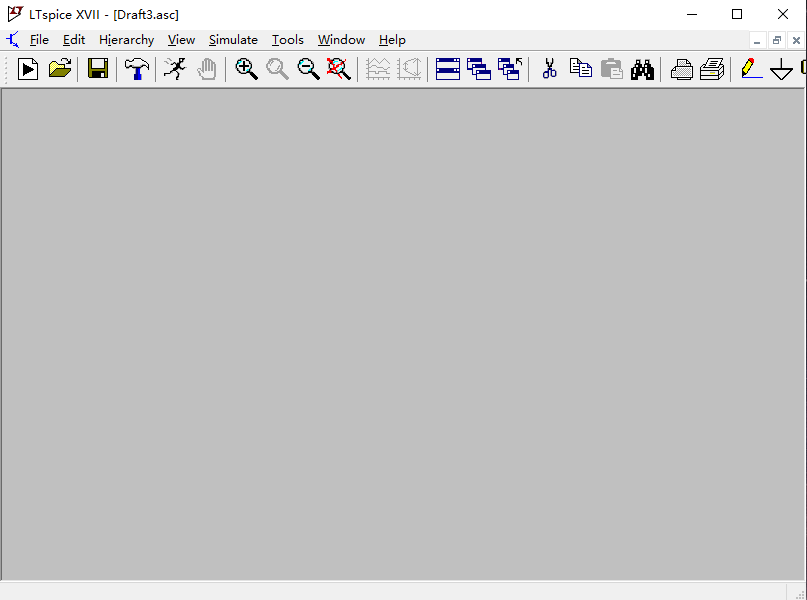Screen dimensions: 807x600
Task: Run the simulation with the running man icon
Action: (175, 69)
